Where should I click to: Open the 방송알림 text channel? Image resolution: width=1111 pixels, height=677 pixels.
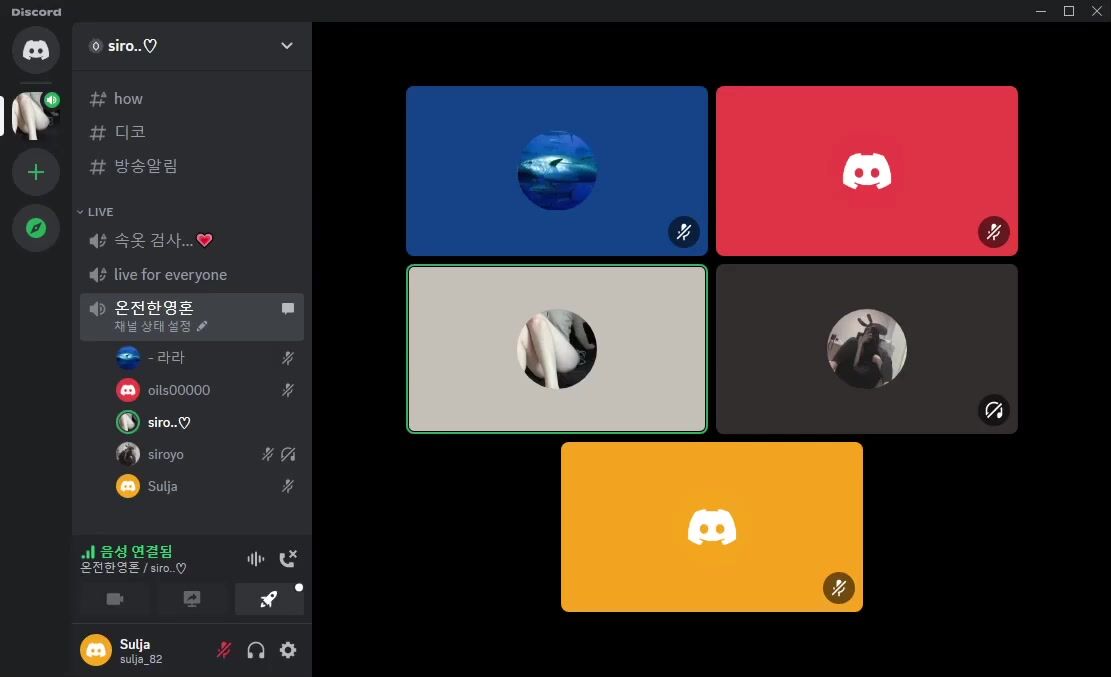[x=191, y=166]
